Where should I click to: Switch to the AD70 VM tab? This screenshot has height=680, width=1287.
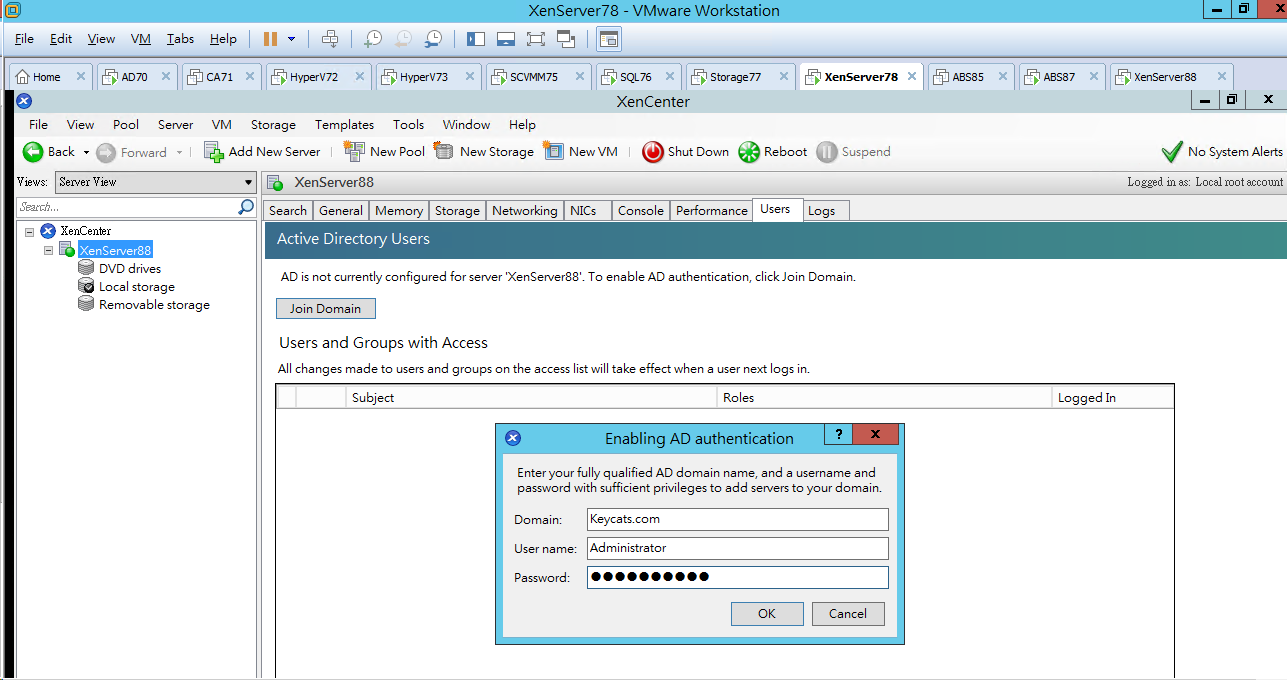(x=134, y=77)
